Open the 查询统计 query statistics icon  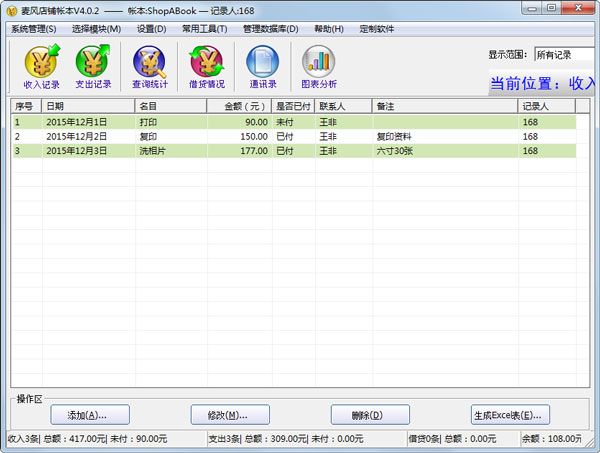click(x=150, y=67)
